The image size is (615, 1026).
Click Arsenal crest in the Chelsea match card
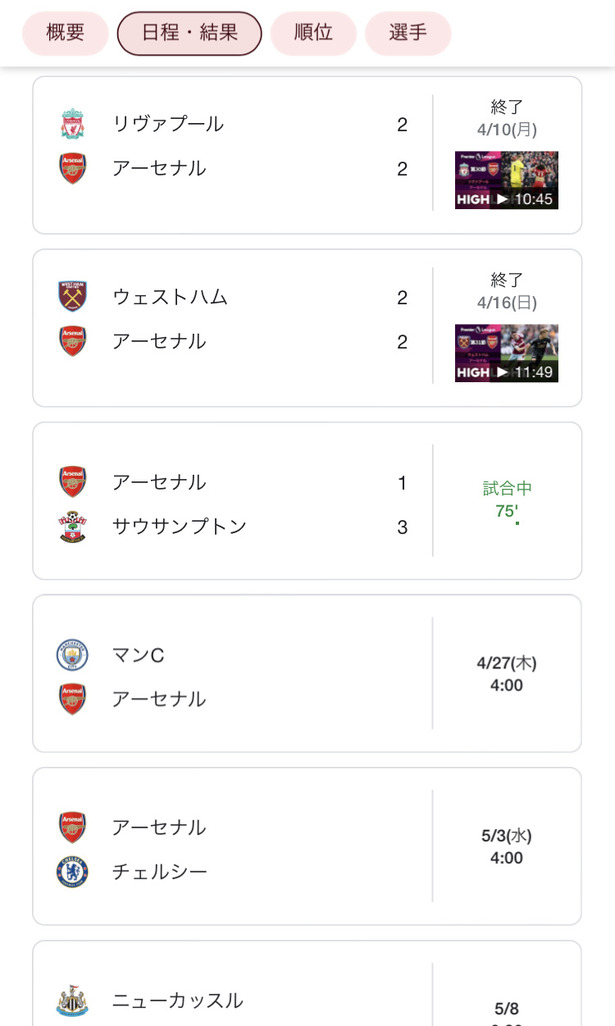72,828
